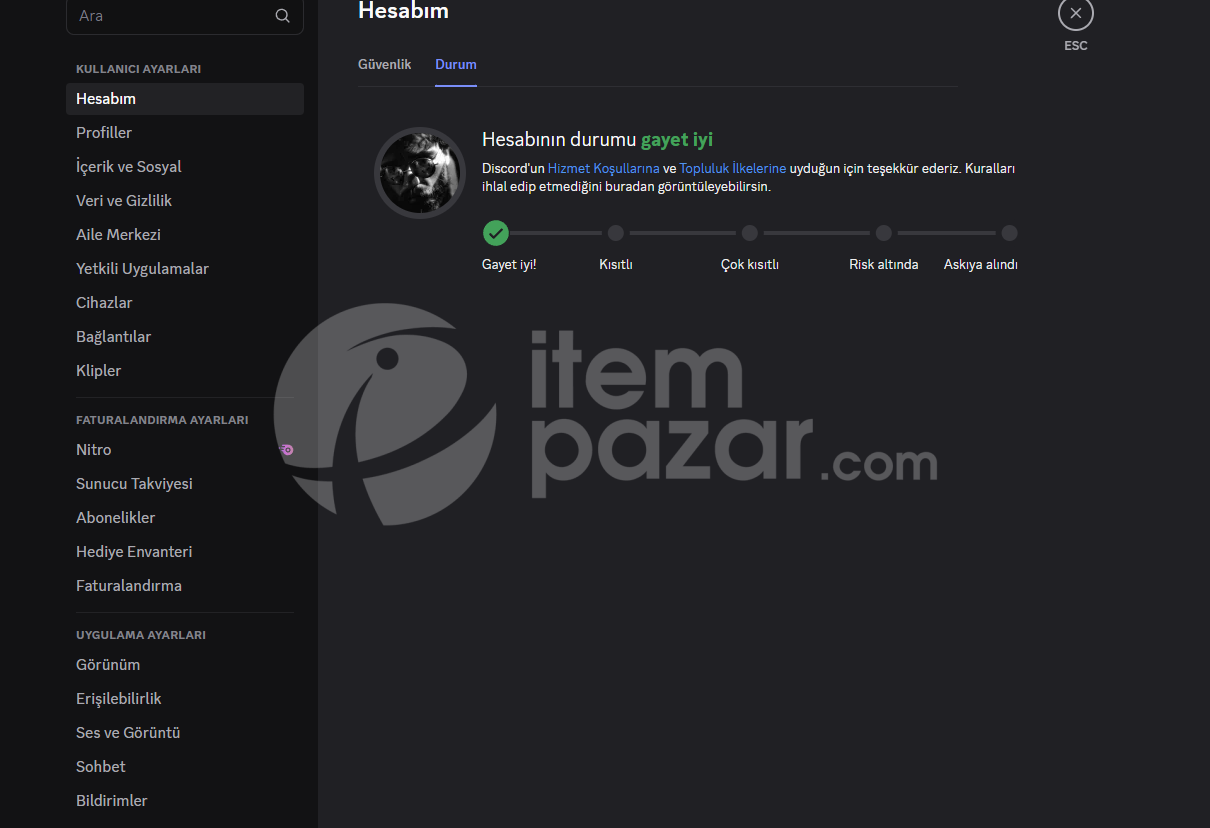Switch to the Güvenlik tab
Screen dimensions: 1210x828
(385, 64)
